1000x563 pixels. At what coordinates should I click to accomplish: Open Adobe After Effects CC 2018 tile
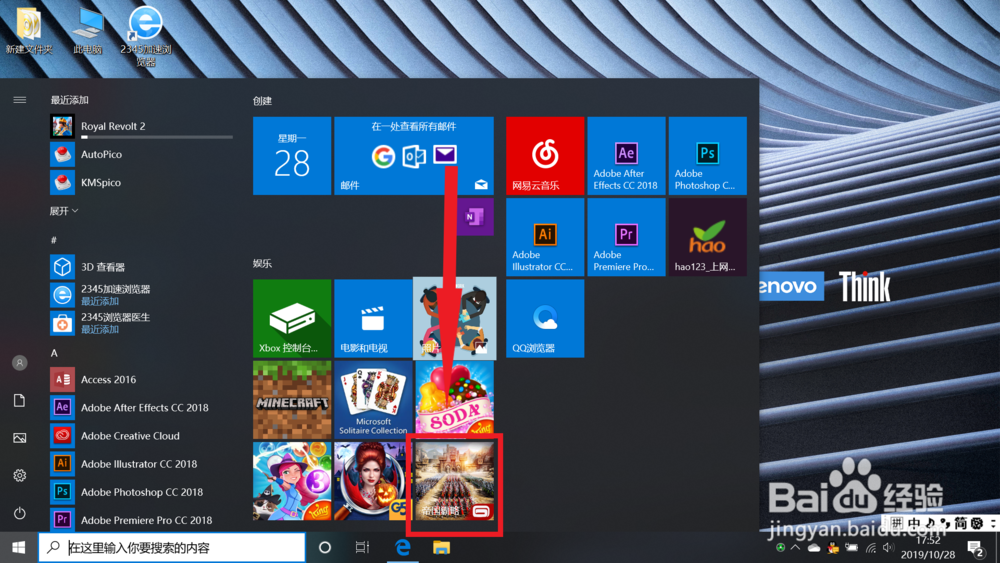tap(626, 156)
